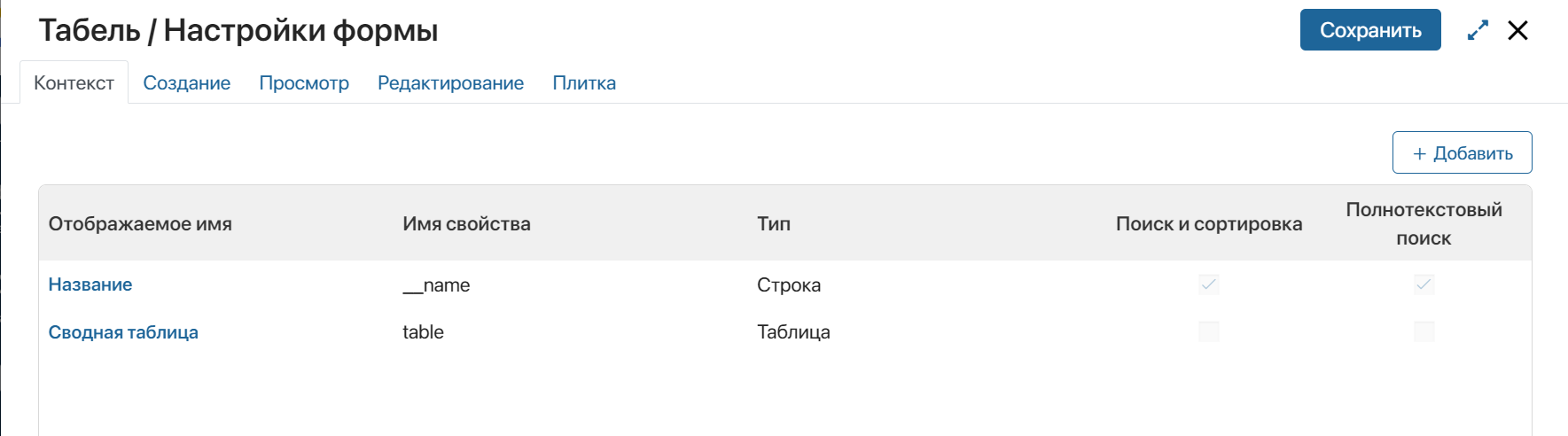Go to the Просмотр tab
The height and width of the screenshot is (436, 1568).
pos(303,82)
